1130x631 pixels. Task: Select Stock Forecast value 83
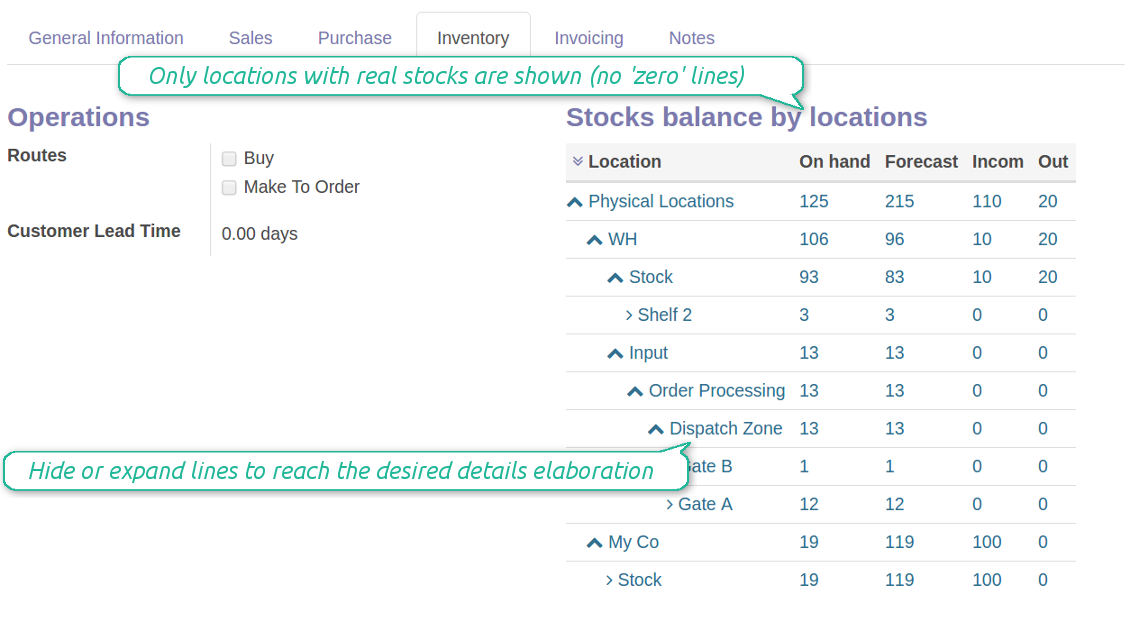tap(894, 277)
